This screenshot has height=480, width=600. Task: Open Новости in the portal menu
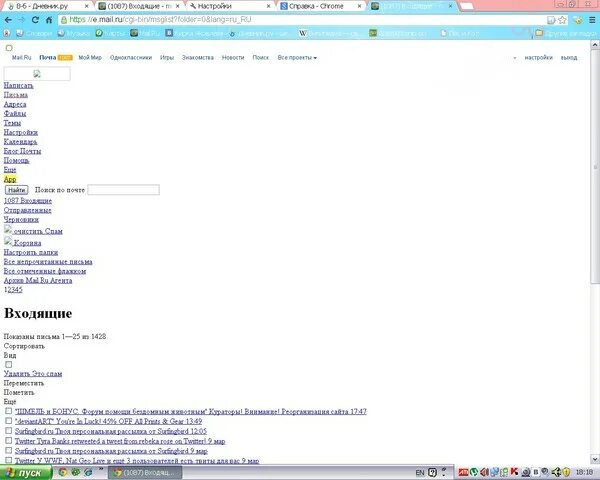pyautogui.click(x=233, y=57)
